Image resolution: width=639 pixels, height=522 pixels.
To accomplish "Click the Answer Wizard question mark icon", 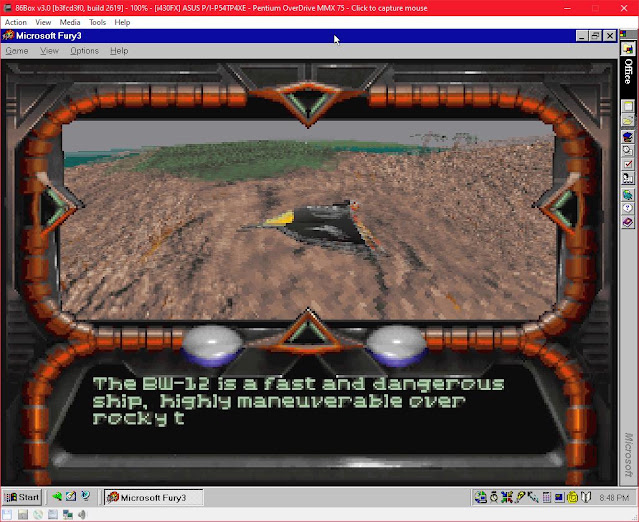I will 628,208.
